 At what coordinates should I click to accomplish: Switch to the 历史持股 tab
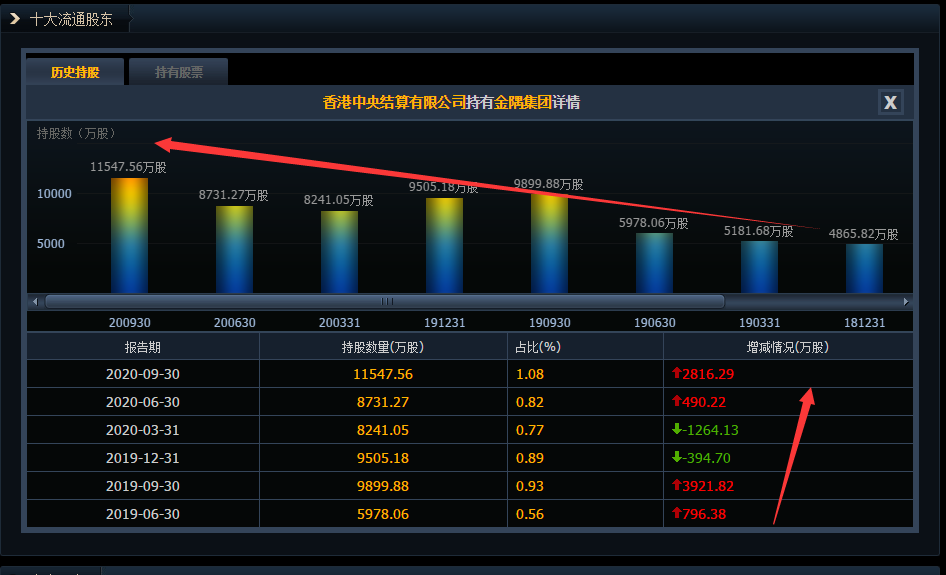coord(75,72)
